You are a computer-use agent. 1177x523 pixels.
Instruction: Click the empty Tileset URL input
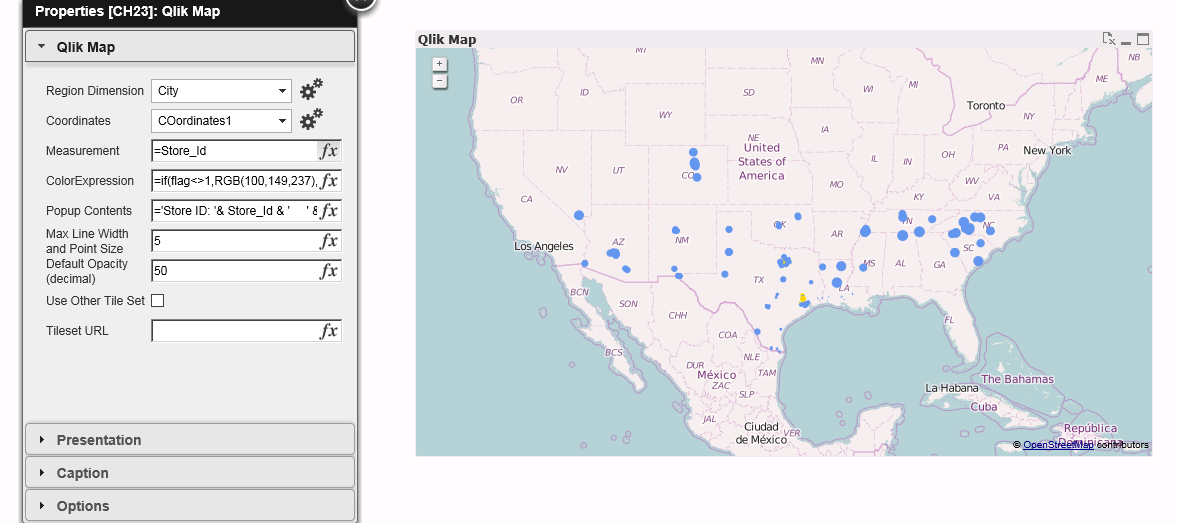[234, 331]
